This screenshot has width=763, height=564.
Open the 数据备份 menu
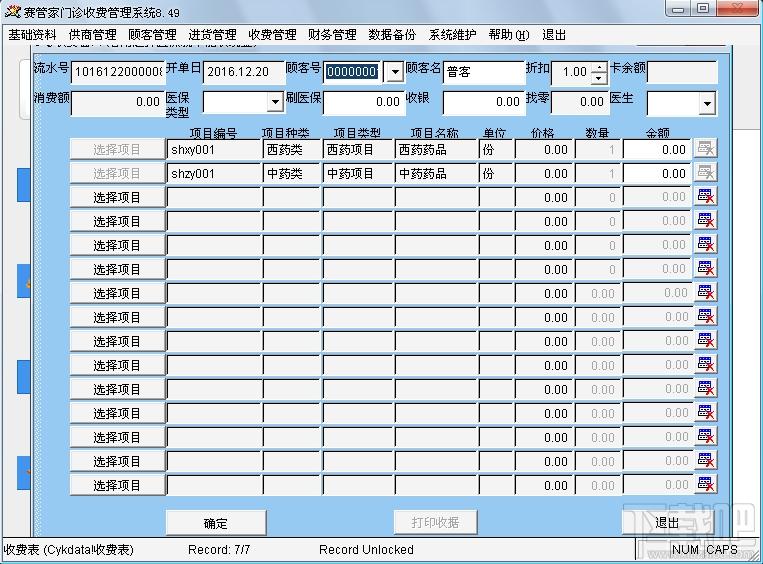coord(392,35)
